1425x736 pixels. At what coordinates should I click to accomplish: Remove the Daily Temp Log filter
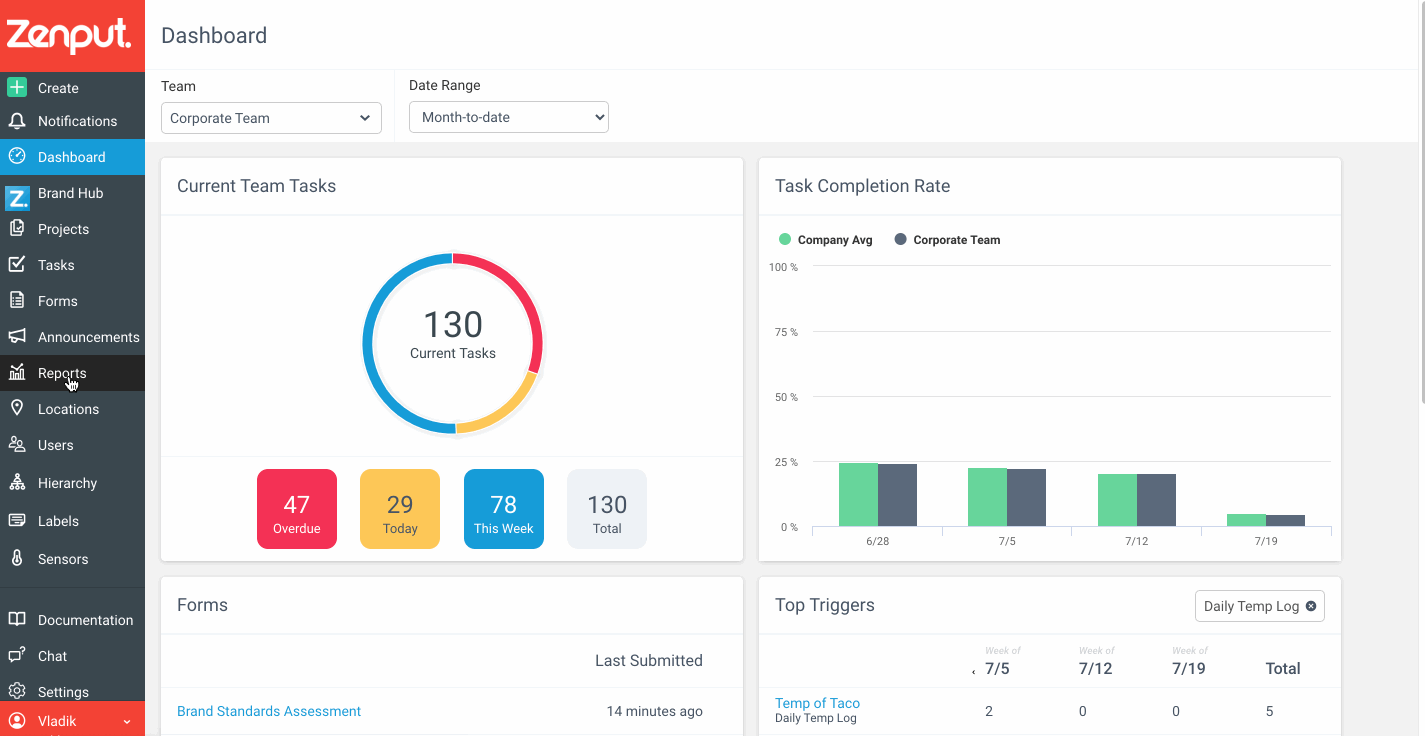coord(1311,606)
